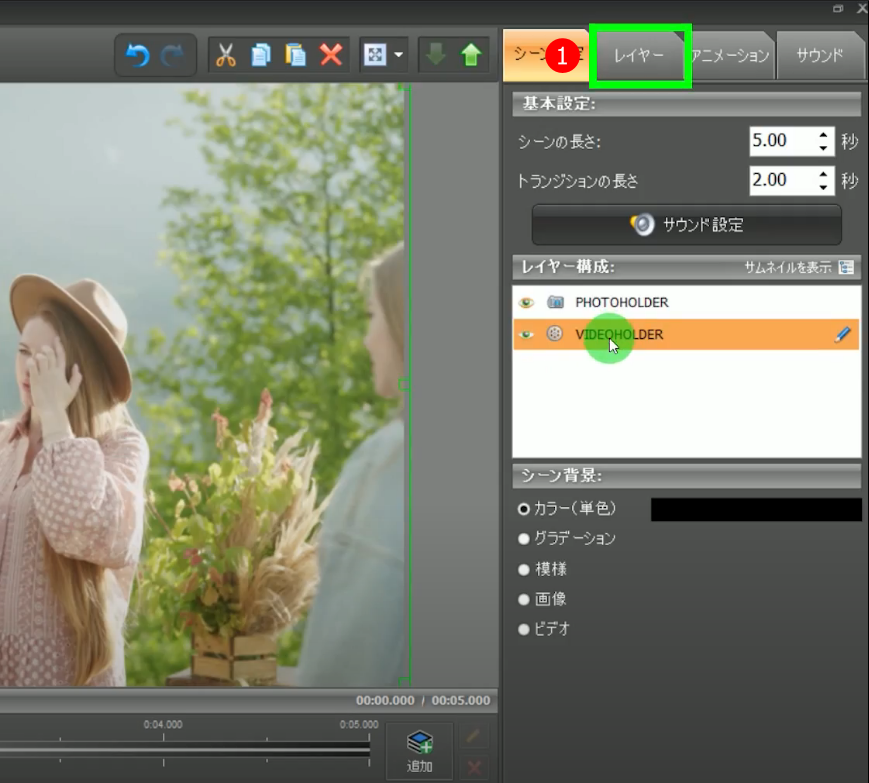
Task: Open the fit/align dropdown arrow in toolbar
Action: click(400, 55)
